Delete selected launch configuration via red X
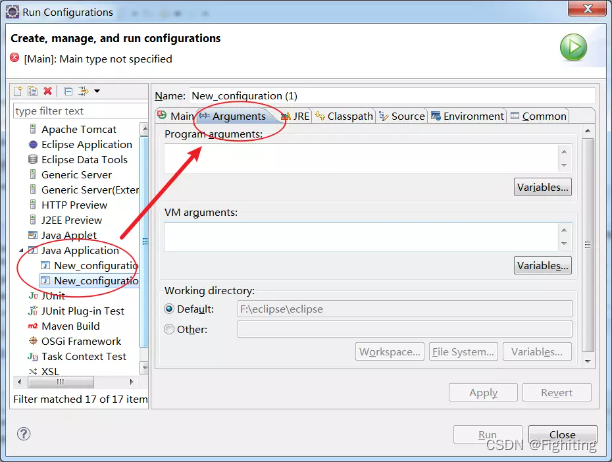The image size is (612, 462). [48, 91]
